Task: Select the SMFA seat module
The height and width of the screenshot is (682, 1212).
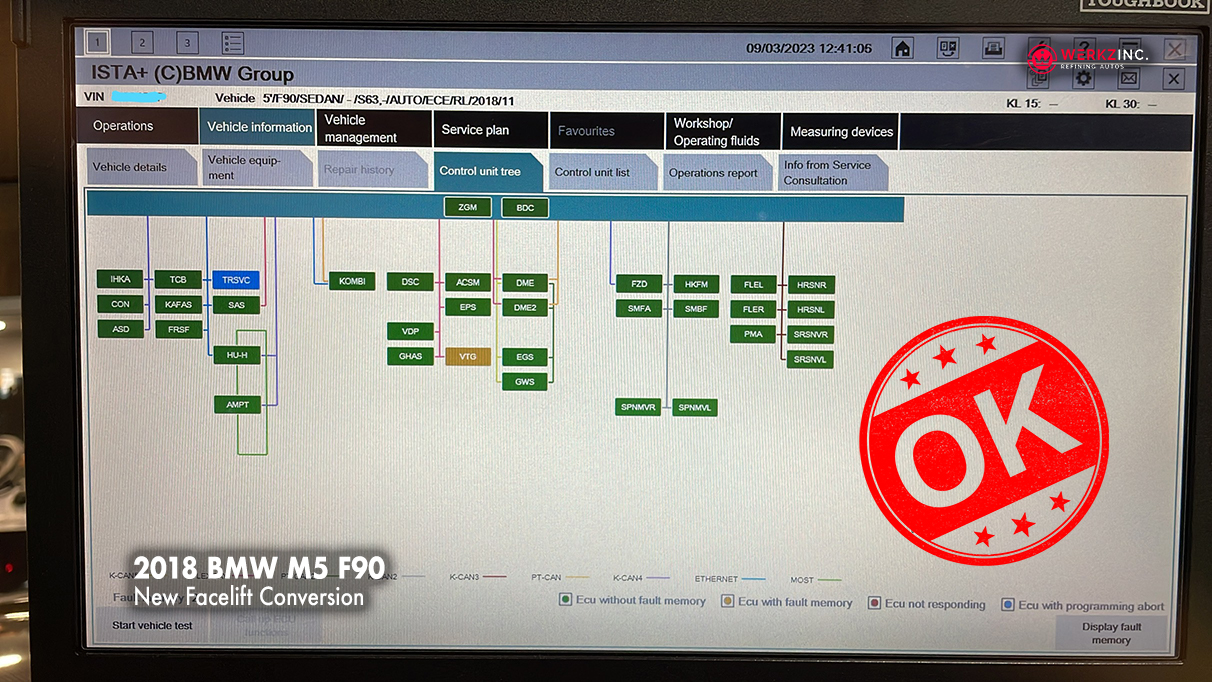Action: coord(639,309)
